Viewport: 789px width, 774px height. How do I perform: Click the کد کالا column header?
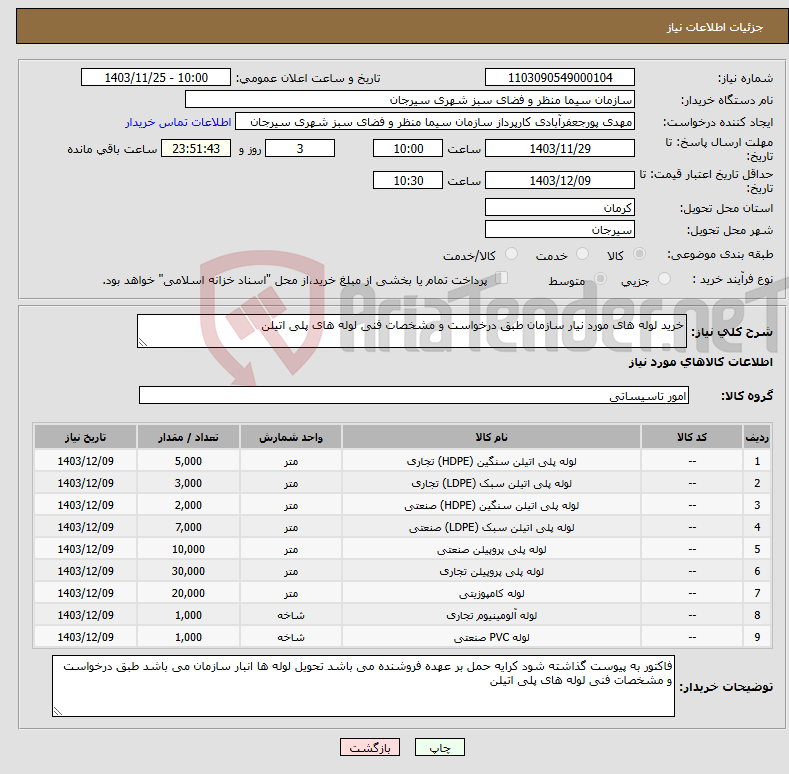pyautogui.click(x=692, y=437)
